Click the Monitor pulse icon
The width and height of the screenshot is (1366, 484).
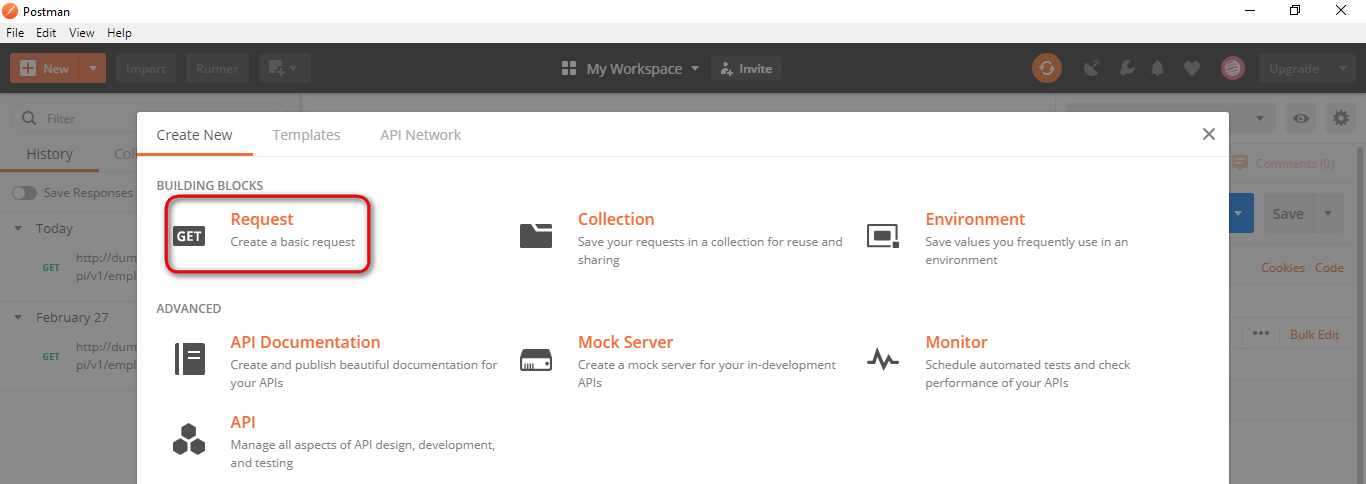pyautogui.click(x=883, y=359)
